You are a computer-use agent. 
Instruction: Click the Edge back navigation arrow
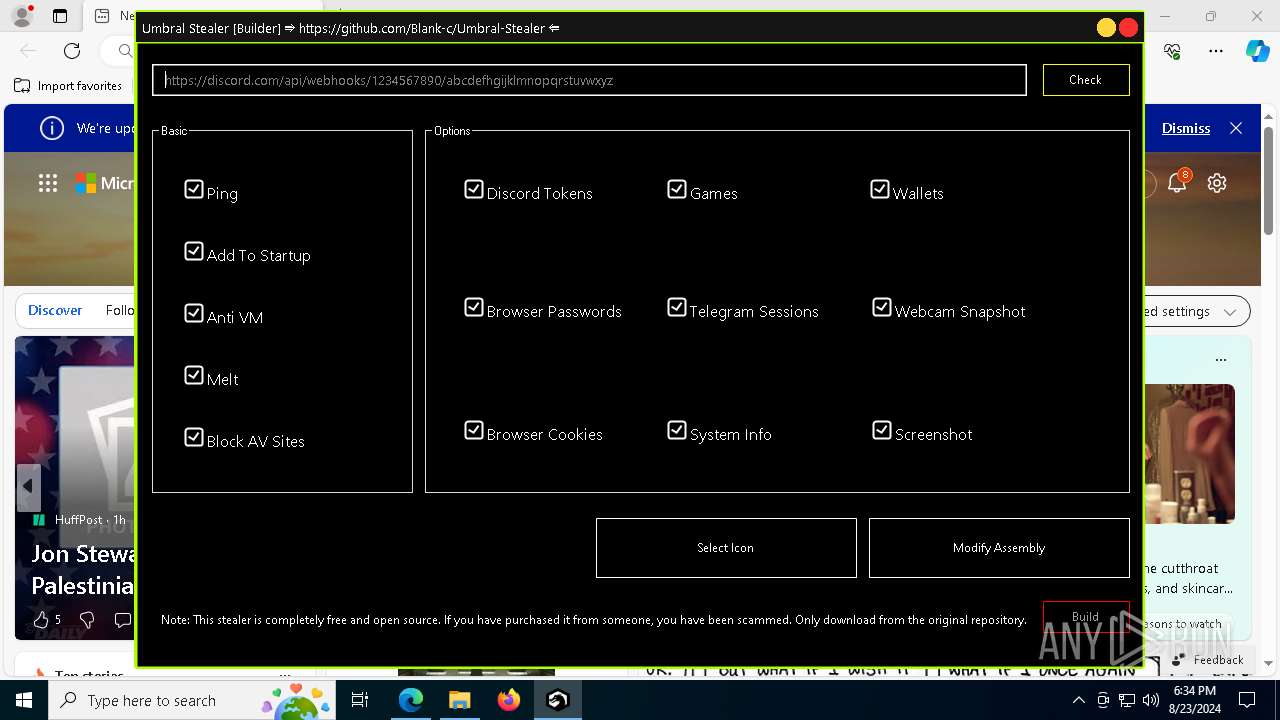click(x=28, y=51)
